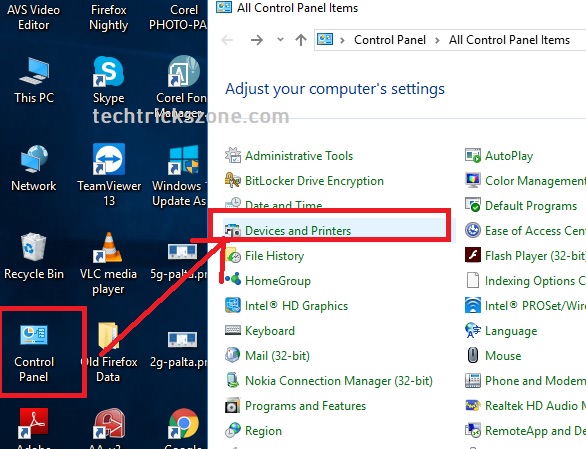
Task: Select the Control Panel breadcrumb
Action: pos(390,40)
